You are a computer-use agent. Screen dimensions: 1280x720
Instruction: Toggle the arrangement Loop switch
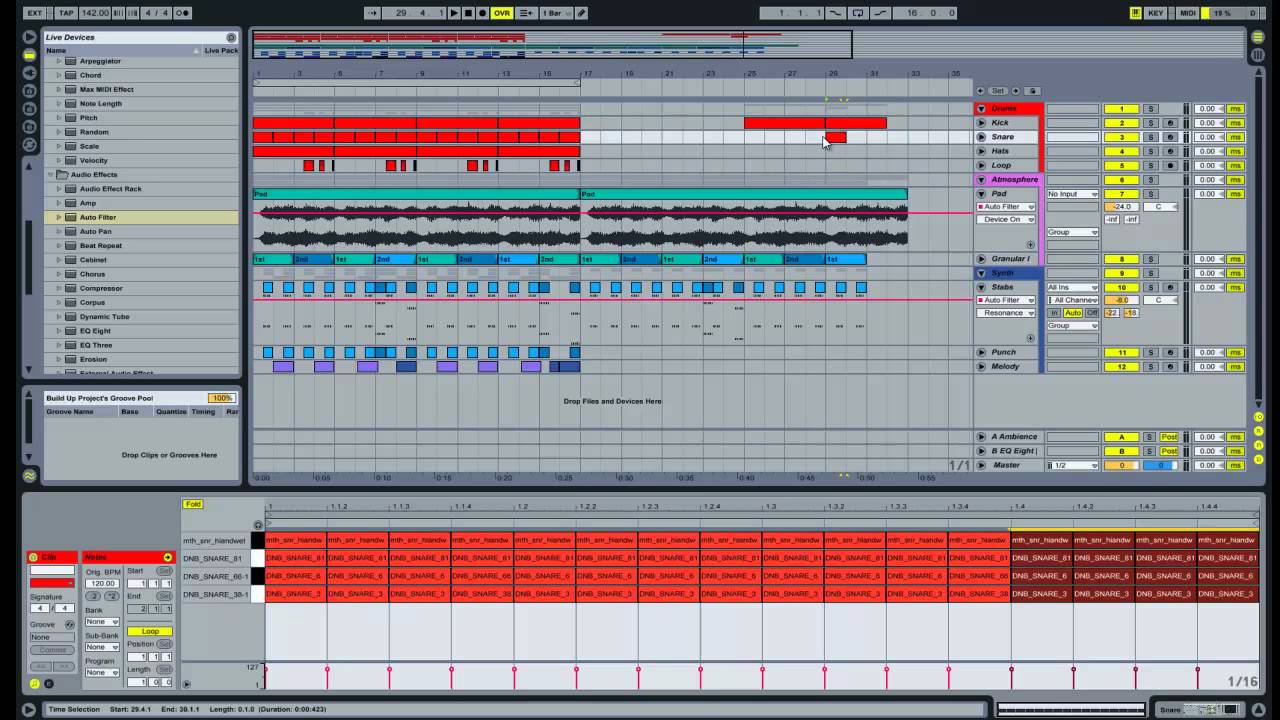pyautogui.click(x=857, y=13)
